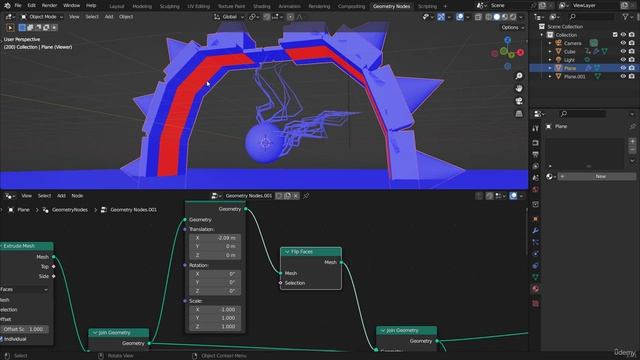Open the Render properties tab

pyautogui.click(x=535, y=143)
